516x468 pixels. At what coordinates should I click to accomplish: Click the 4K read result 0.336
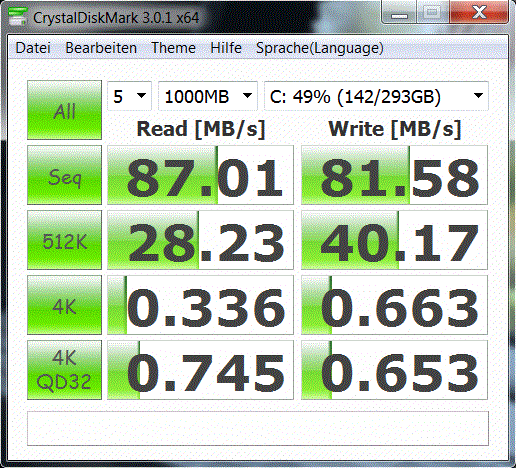pos(200,305)
